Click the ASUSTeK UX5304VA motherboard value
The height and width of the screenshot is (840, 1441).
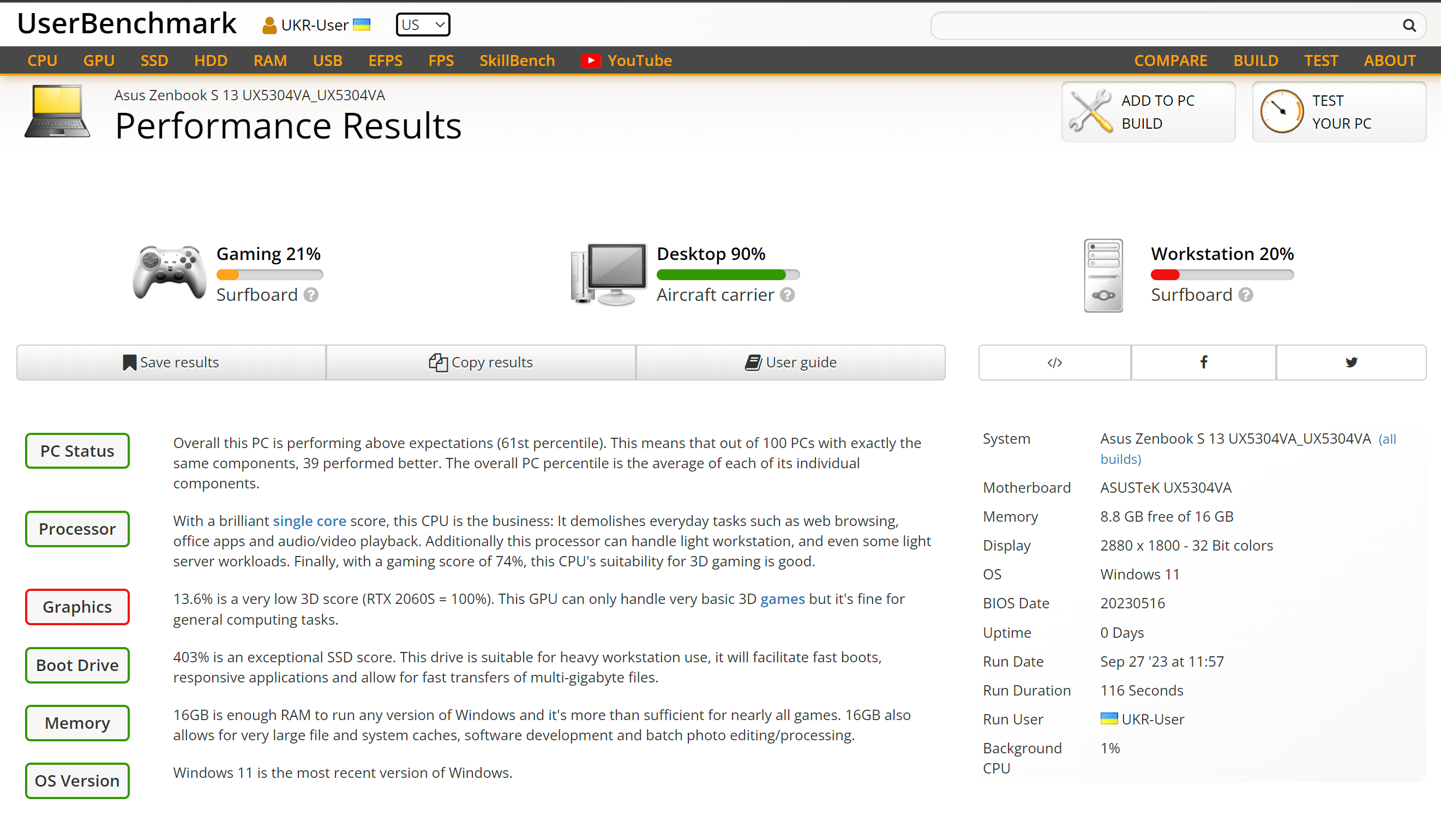(1166, 487)
